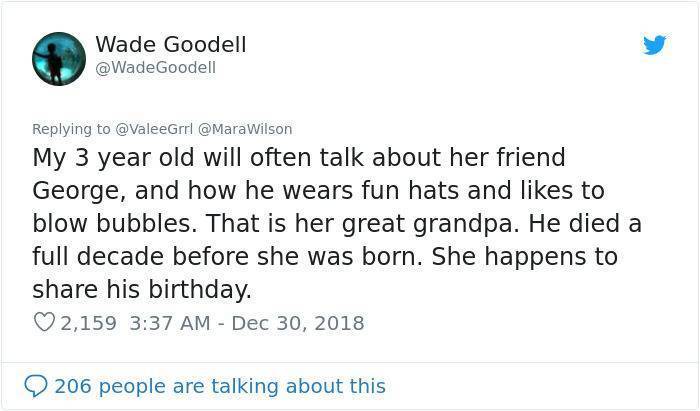The image size is (700, 411).
Task: Click the "Replying to" label text
Action: pyautogui.click(x=71, y=129)
